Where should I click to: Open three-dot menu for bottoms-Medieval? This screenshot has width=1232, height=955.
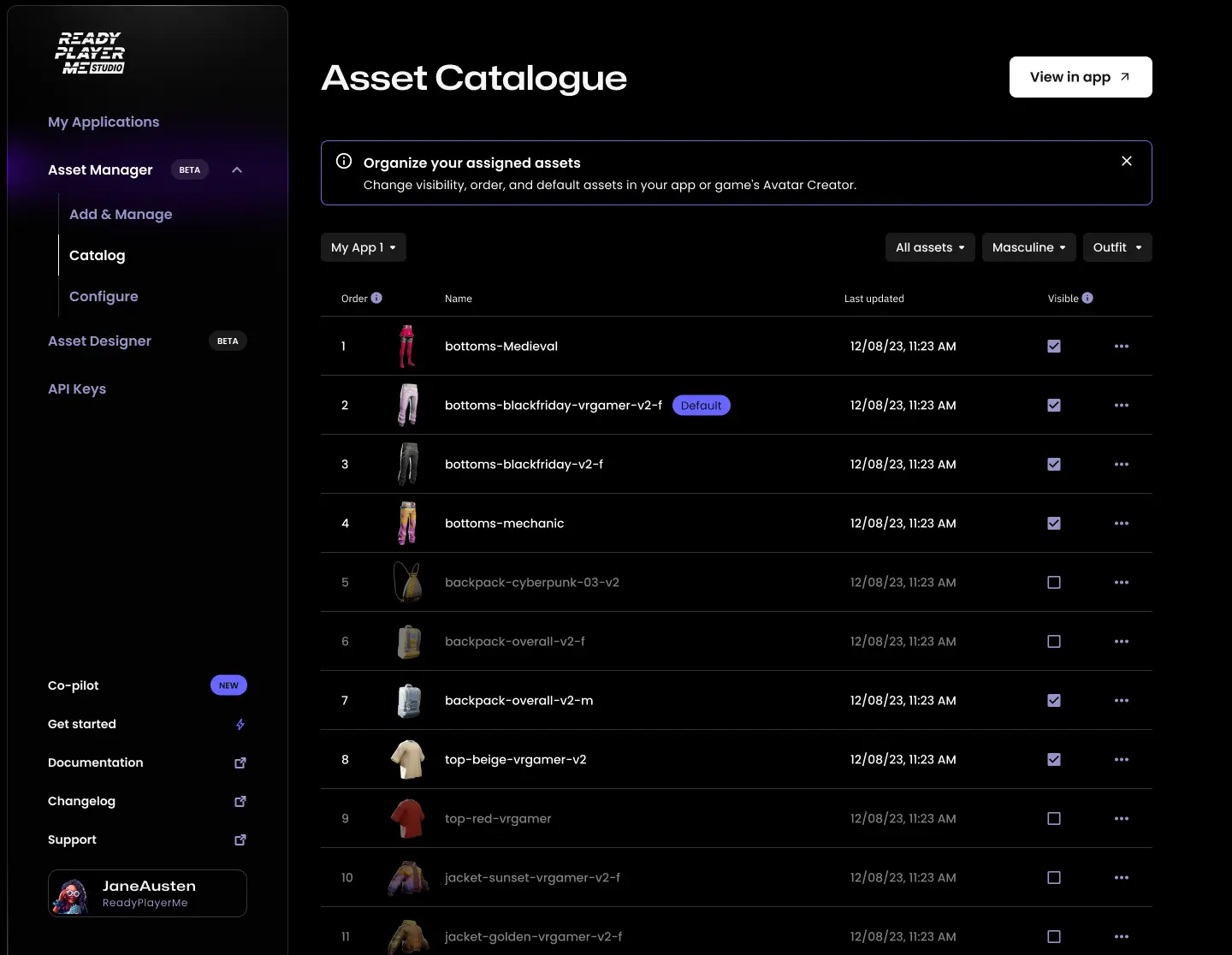pyautogui.click(x=1122, y=347)
